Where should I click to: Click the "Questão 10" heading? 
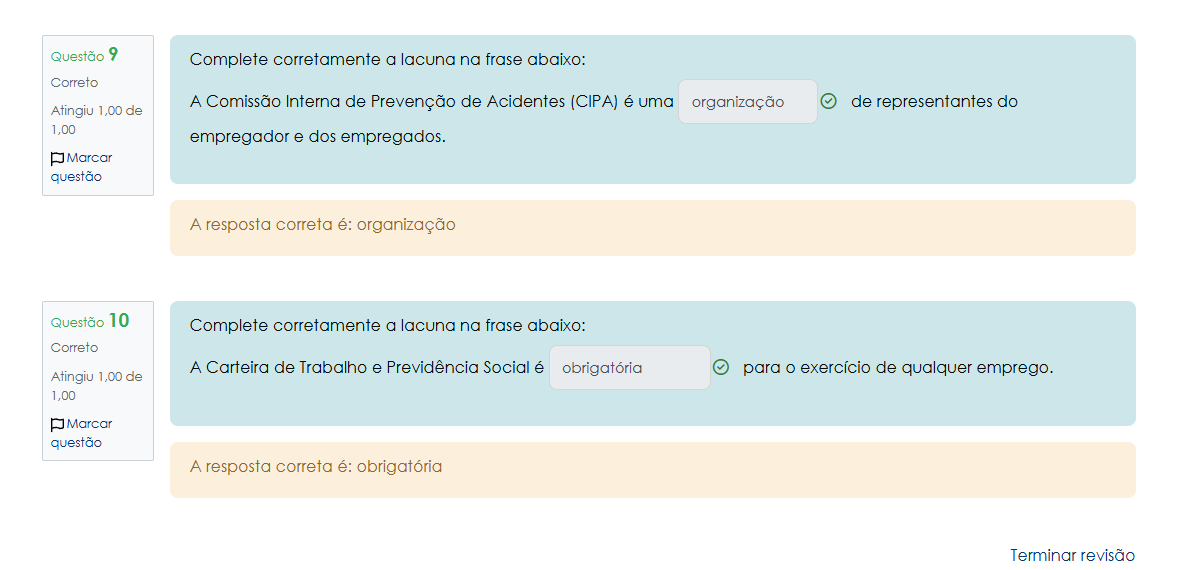point(89,322)
